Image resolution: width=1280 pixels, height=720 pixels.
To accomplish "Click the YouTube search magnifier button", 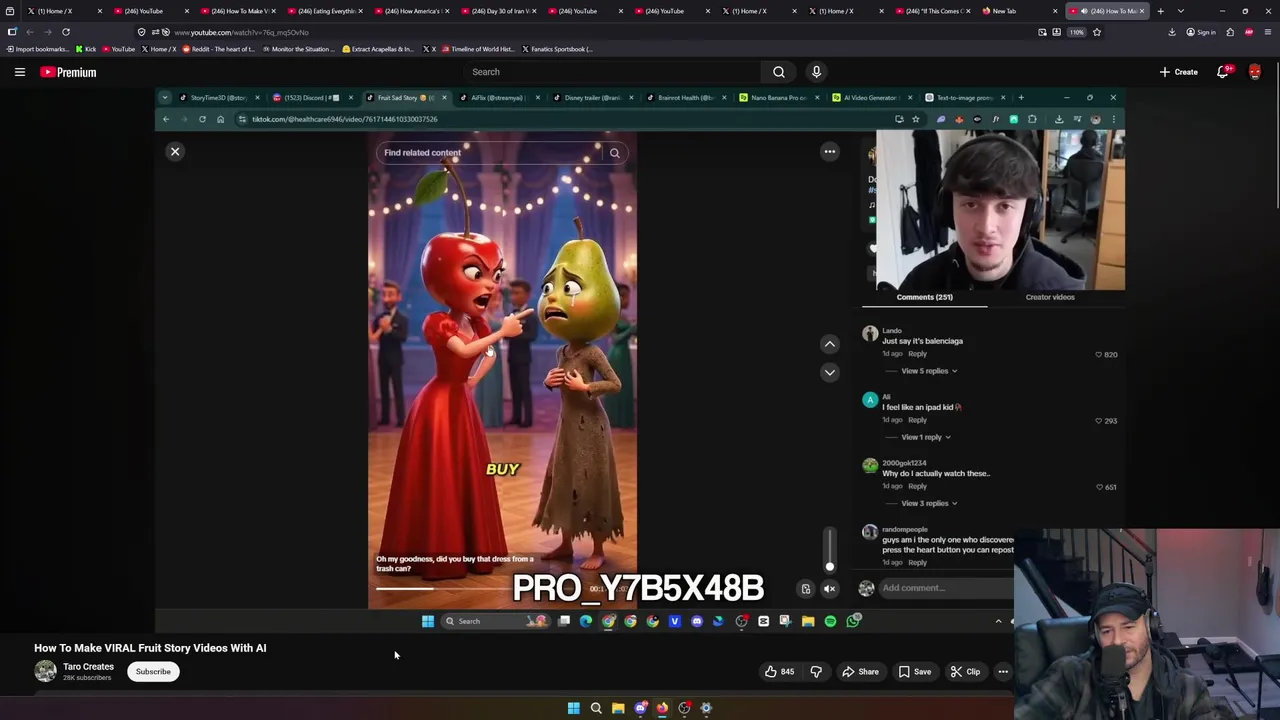I will (778, 72).
